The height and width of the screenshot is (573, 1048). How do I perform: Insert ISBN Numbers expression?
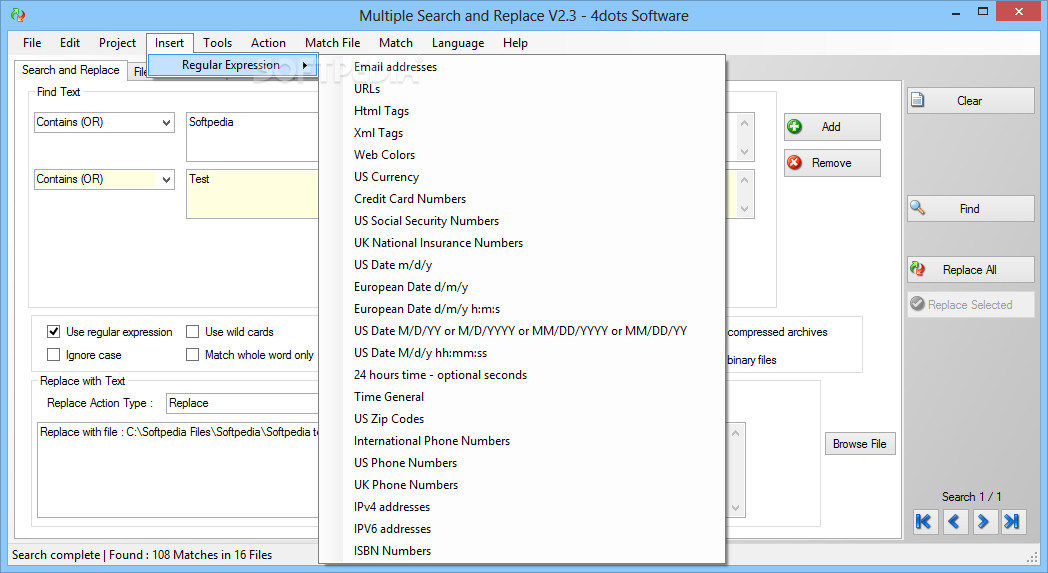point(522,551)
